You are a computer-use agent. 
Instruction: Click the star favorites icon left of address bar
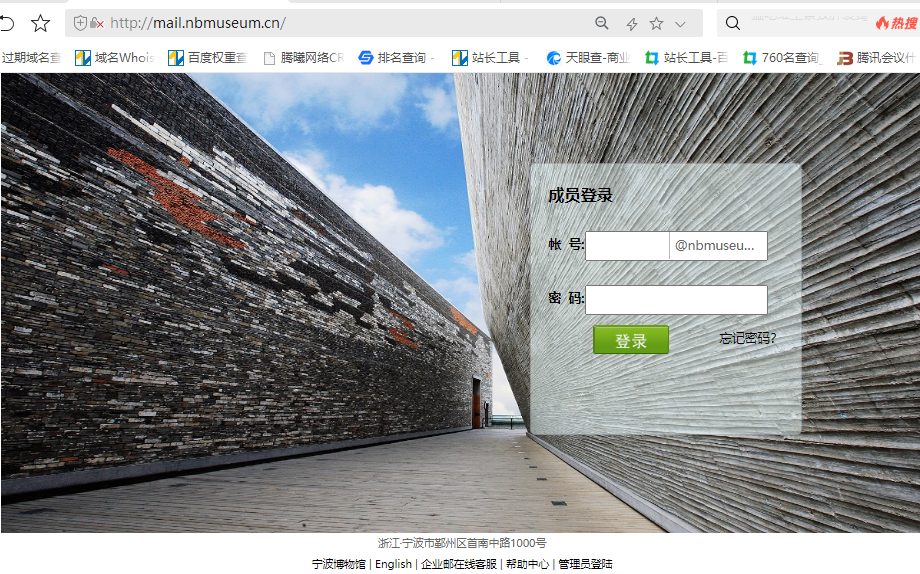pos(40,23)
